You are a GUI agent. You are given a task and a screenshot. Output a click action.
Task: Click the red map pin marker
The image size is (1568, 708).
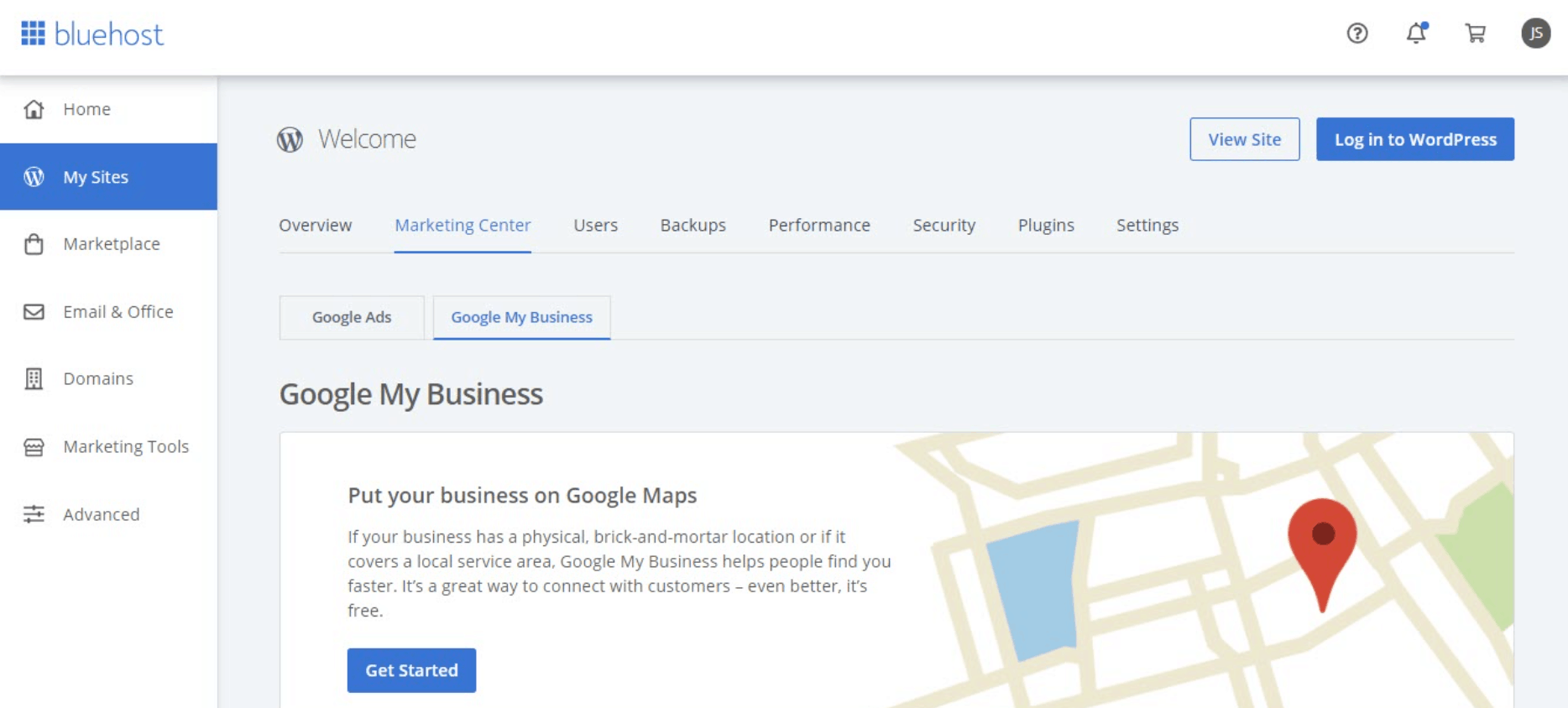point(1323,554)
